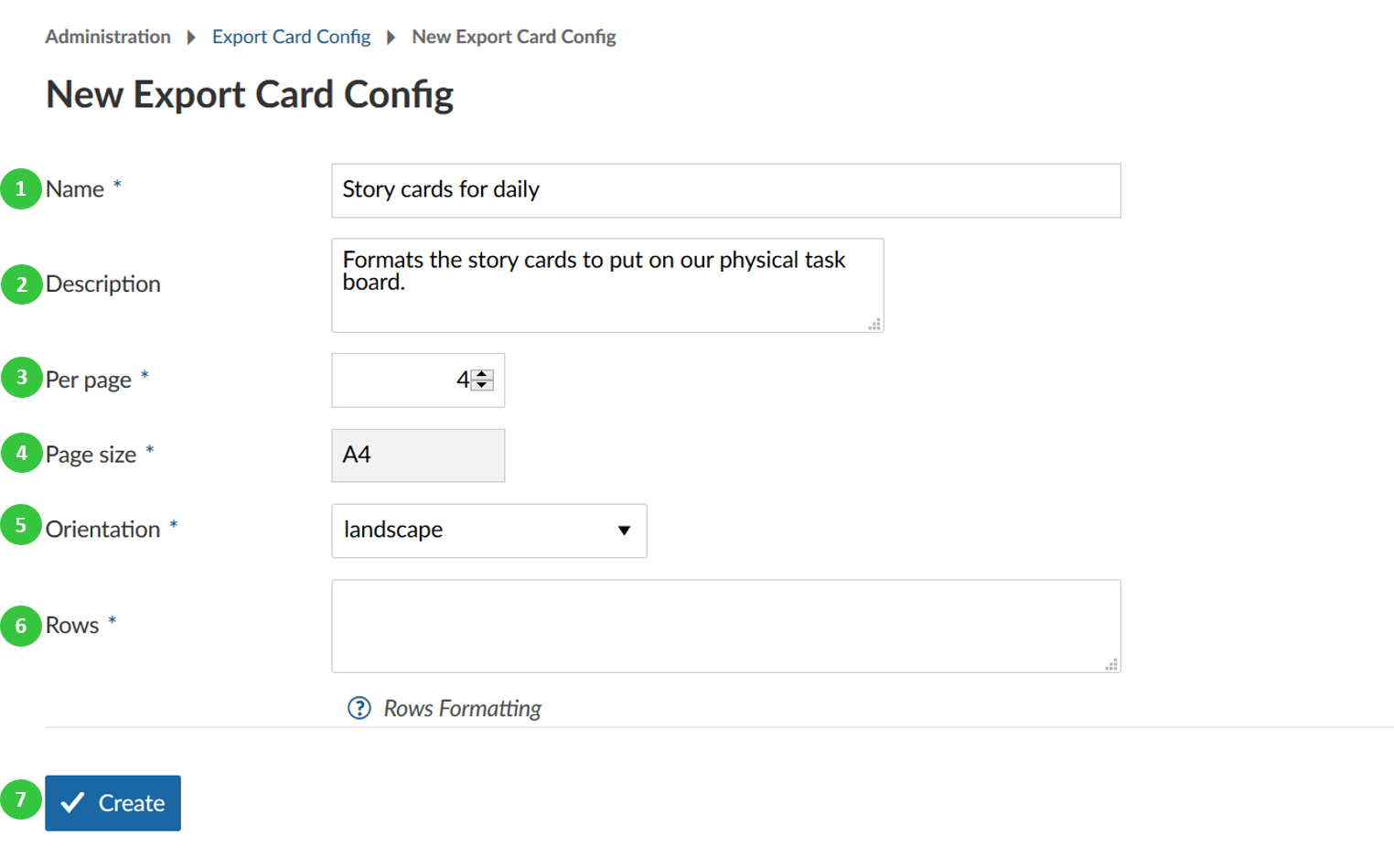Go to Export Card Config breadcrumb
The image size is (1394, 868).
click(291, 37)
